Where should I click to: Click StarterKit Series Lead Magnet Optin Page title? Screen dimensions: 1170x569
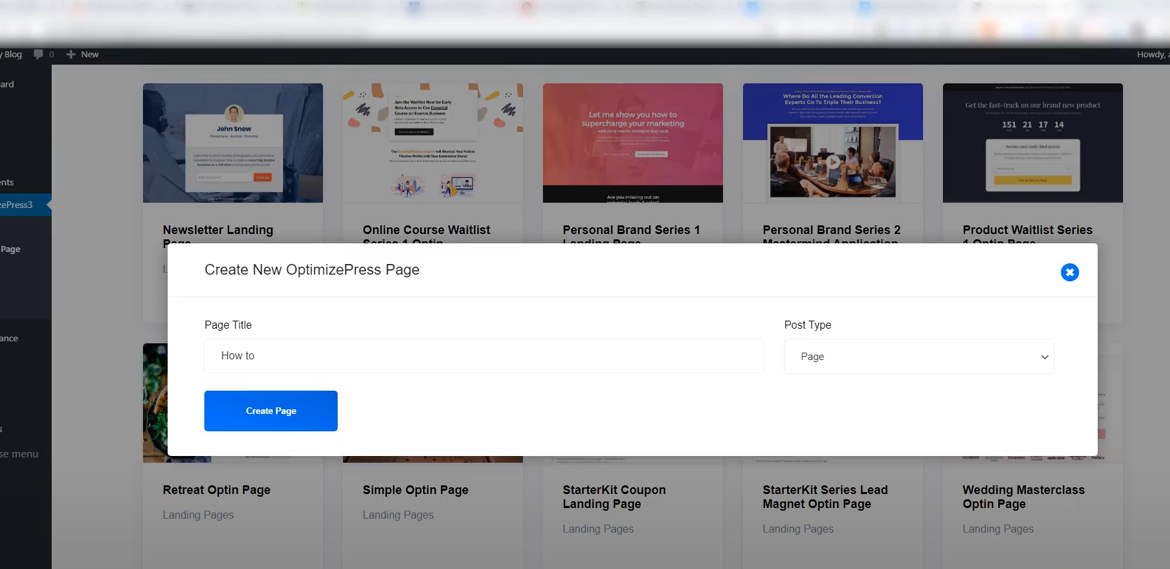[x=825, y=497]
